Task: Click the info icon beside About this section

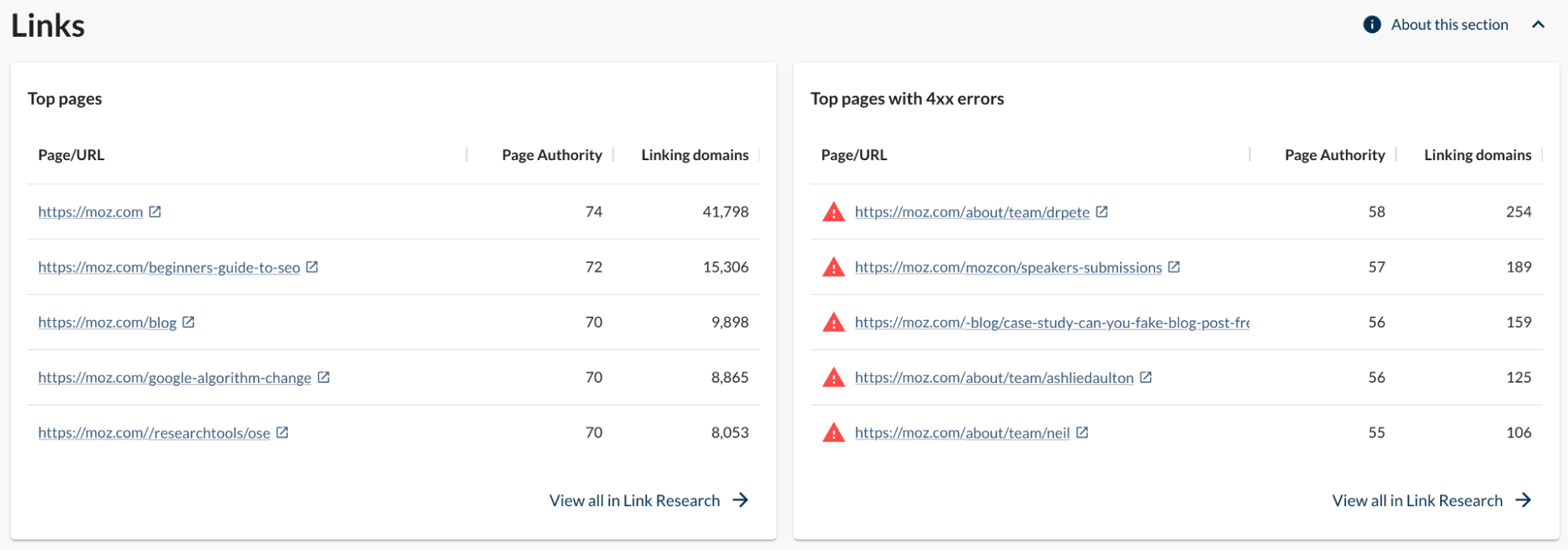Action: coord(1372,24)
